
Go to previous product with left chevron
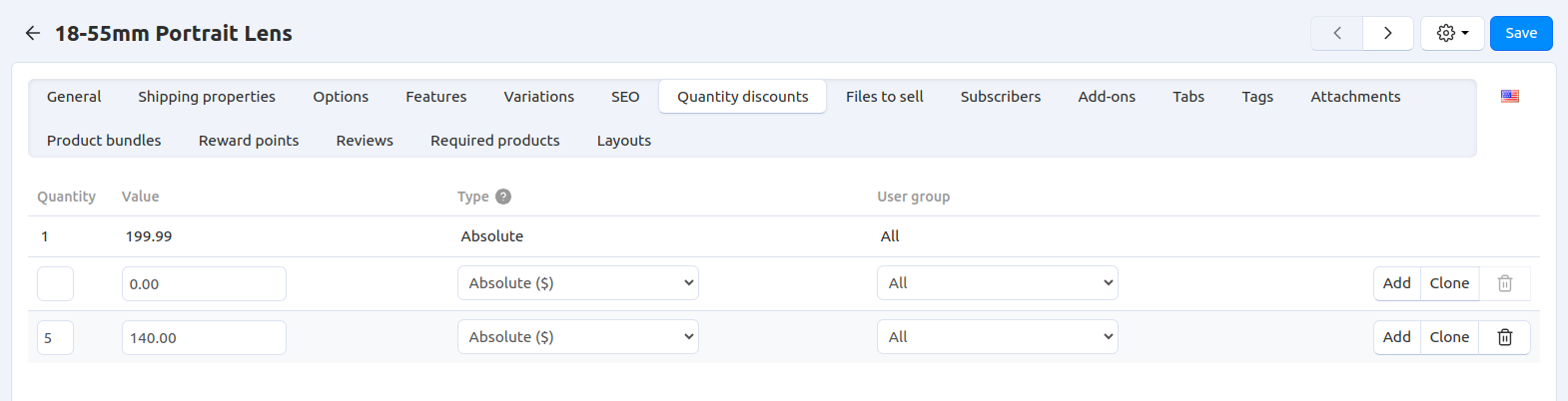(x=1336, y=33)
